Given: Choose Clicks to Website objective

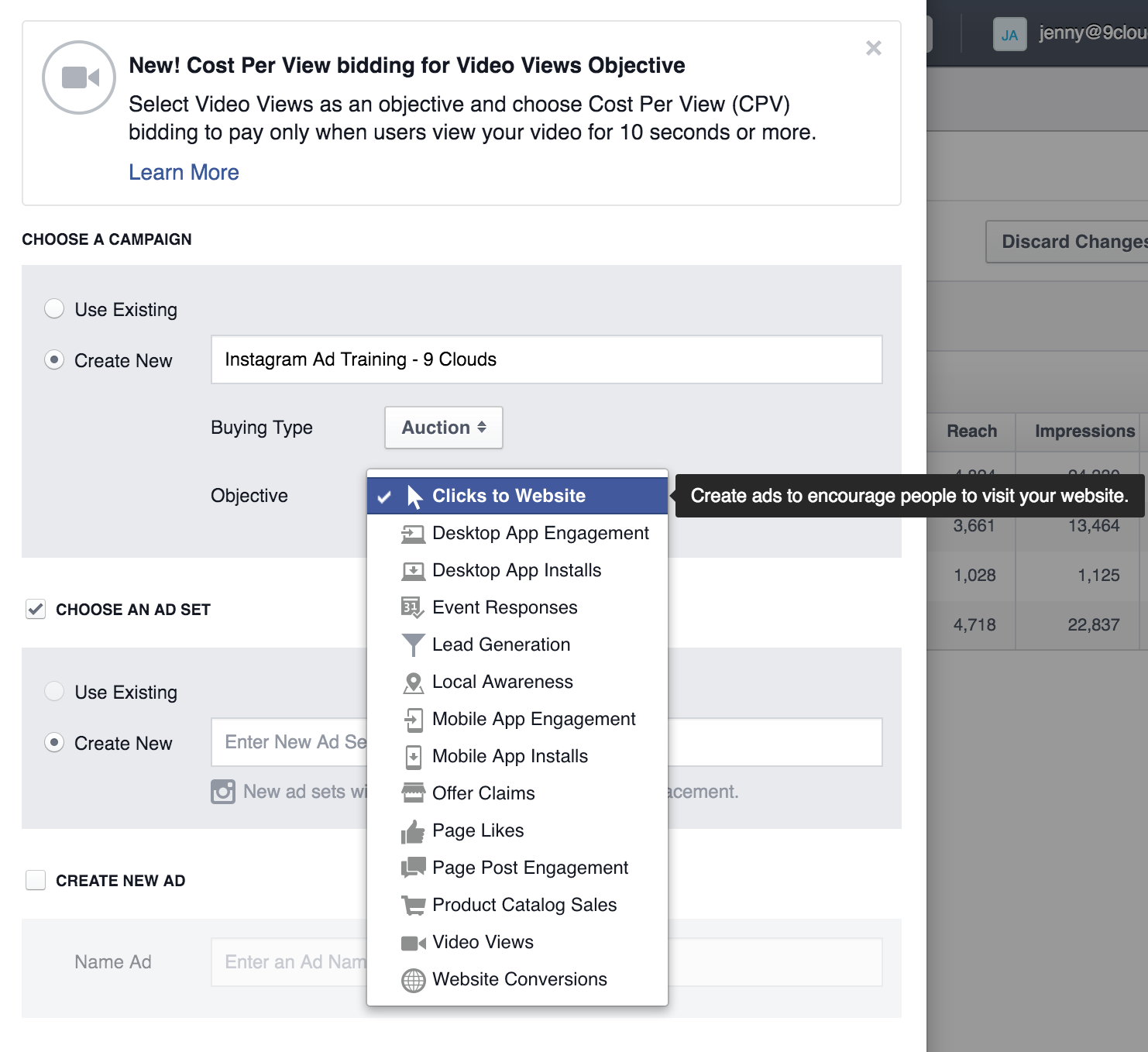Looking at the screenshot, I should (x=517, y=496).
